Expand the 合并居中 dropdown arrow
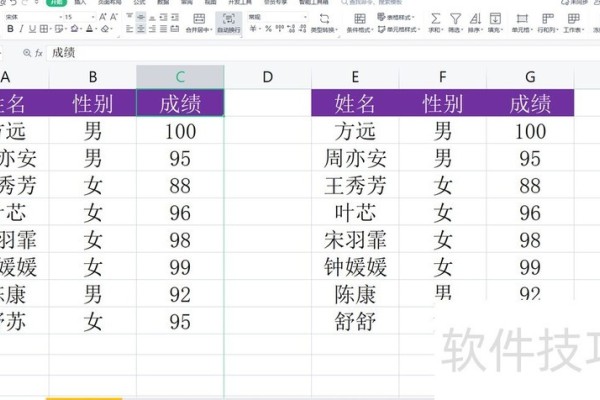Screen dimensions: 600x400 (210, 30)
